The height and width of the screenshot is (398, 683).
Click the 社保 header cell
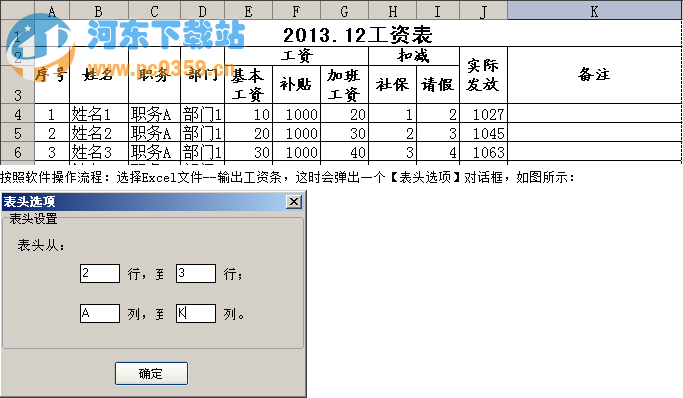click(392, 84)
